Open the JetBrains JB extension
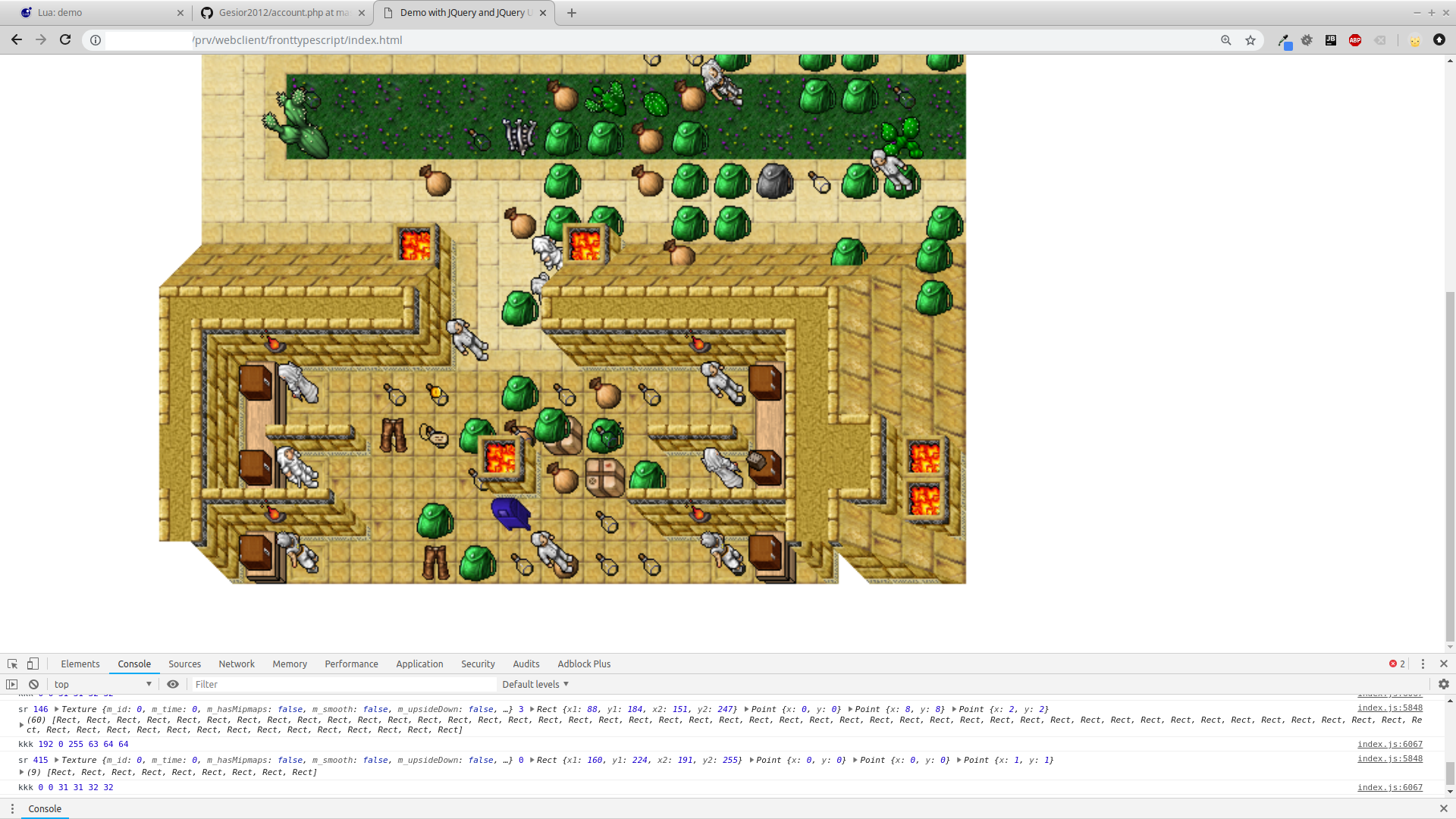The width and height of the screenshot is (1456, 819). pyautogui.click(x=1331, y=40)
